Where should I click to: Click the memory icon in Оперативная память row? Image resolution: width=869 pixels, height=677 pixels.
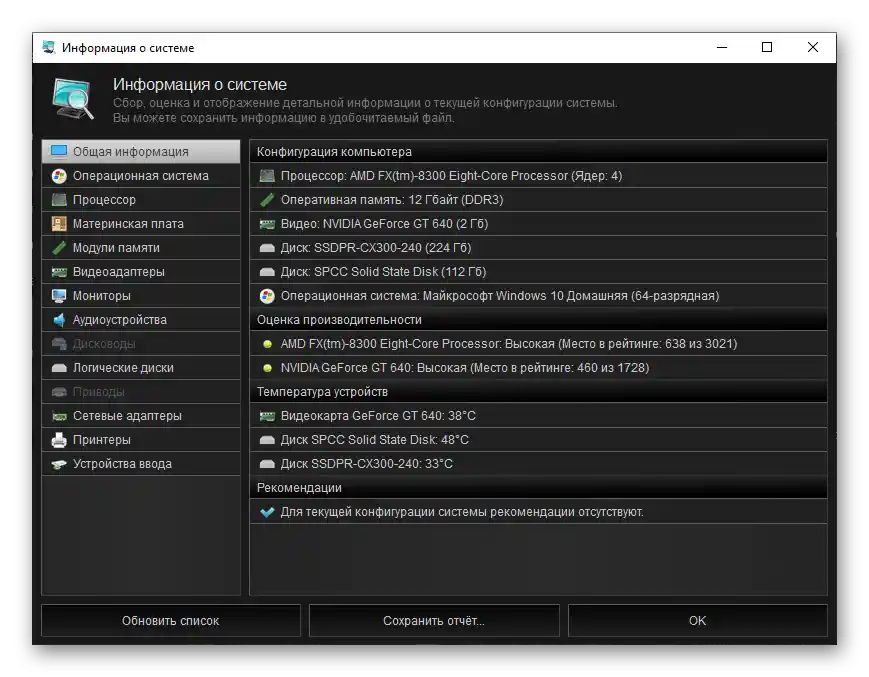(x=267, y=199)
